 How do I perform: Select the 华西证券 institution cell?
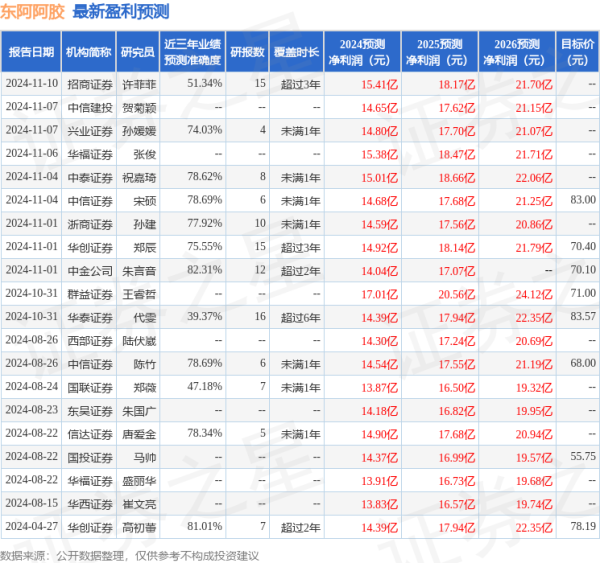(x=90, y=504)
